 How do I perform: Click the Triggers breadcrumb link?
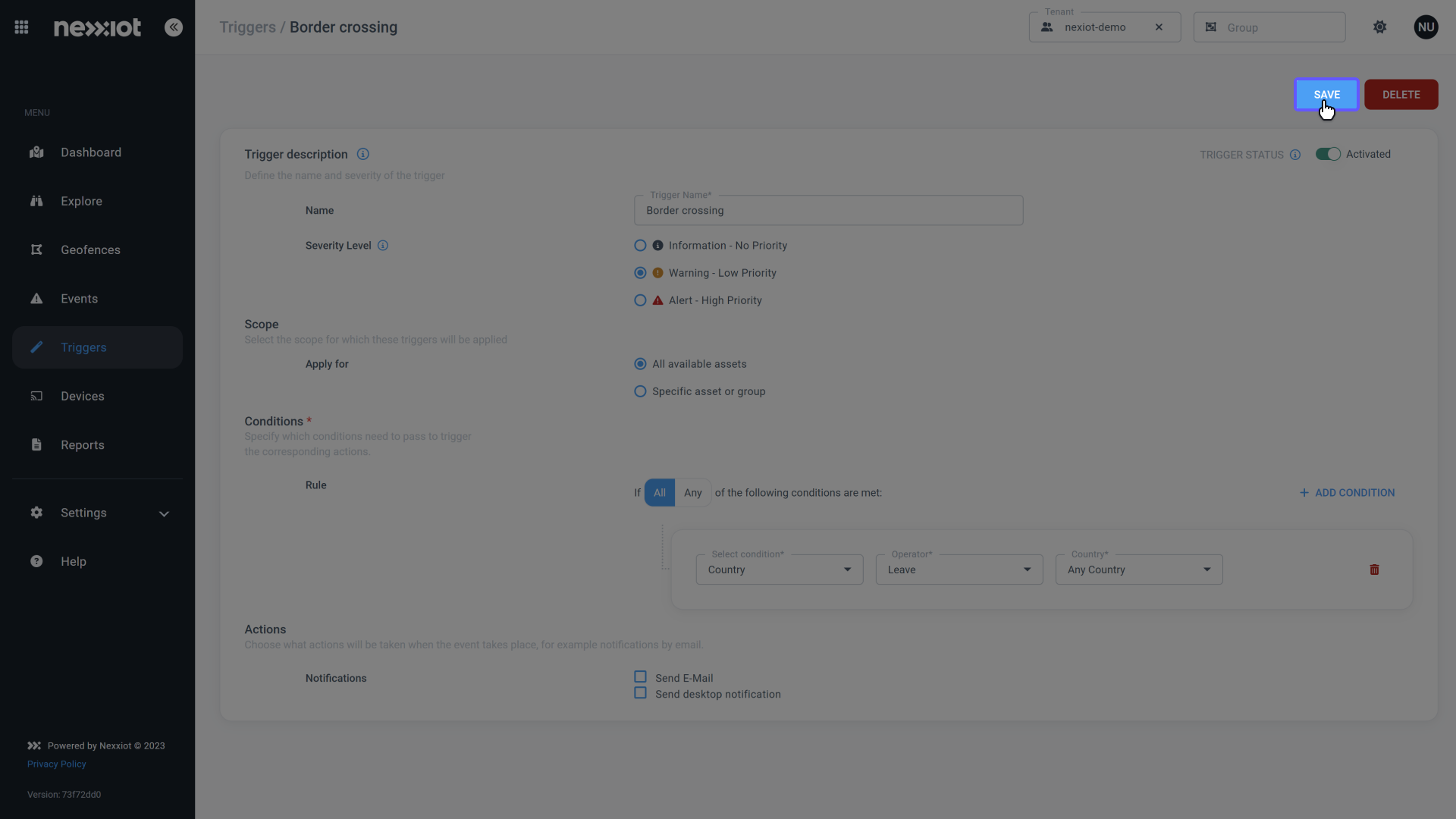pyautogui.click(x=247, y=27)
